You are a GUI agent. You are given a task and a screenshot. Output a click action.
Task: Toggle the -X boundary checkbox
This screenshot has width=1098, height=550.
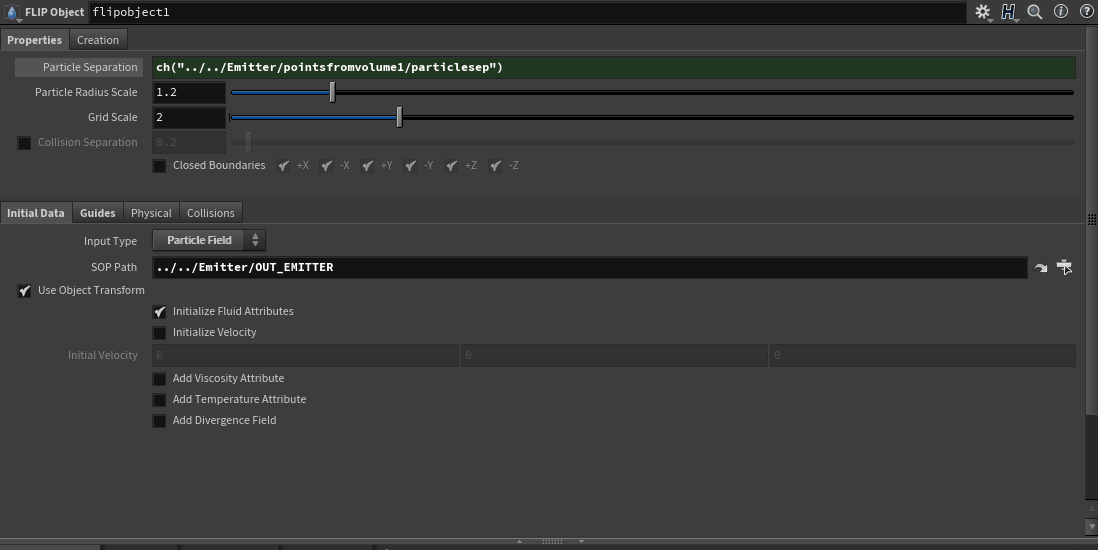point(326,166)
